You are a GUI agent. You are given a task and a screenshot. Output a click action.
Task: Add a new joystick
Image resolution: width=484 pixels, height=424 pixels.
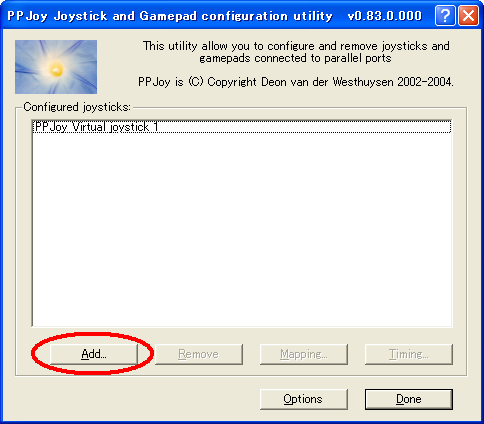point(94,354)
